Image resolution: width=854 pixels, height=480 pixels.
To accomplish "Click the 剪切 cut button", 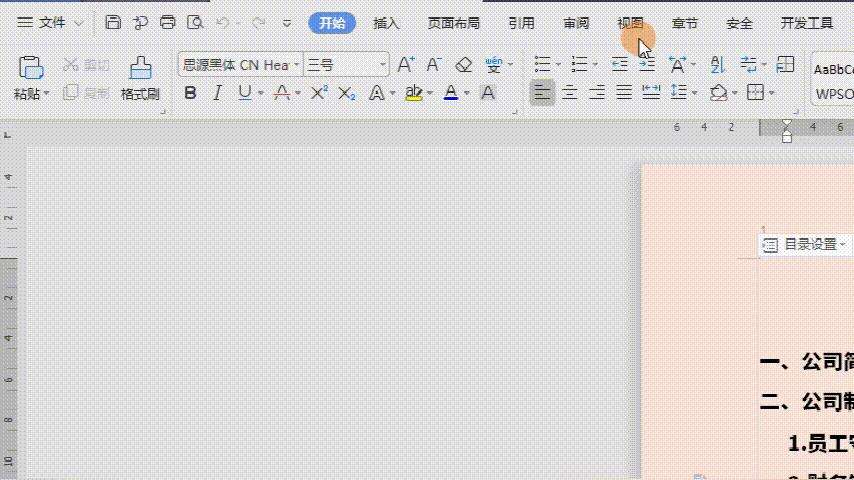I will coord(86,65).
